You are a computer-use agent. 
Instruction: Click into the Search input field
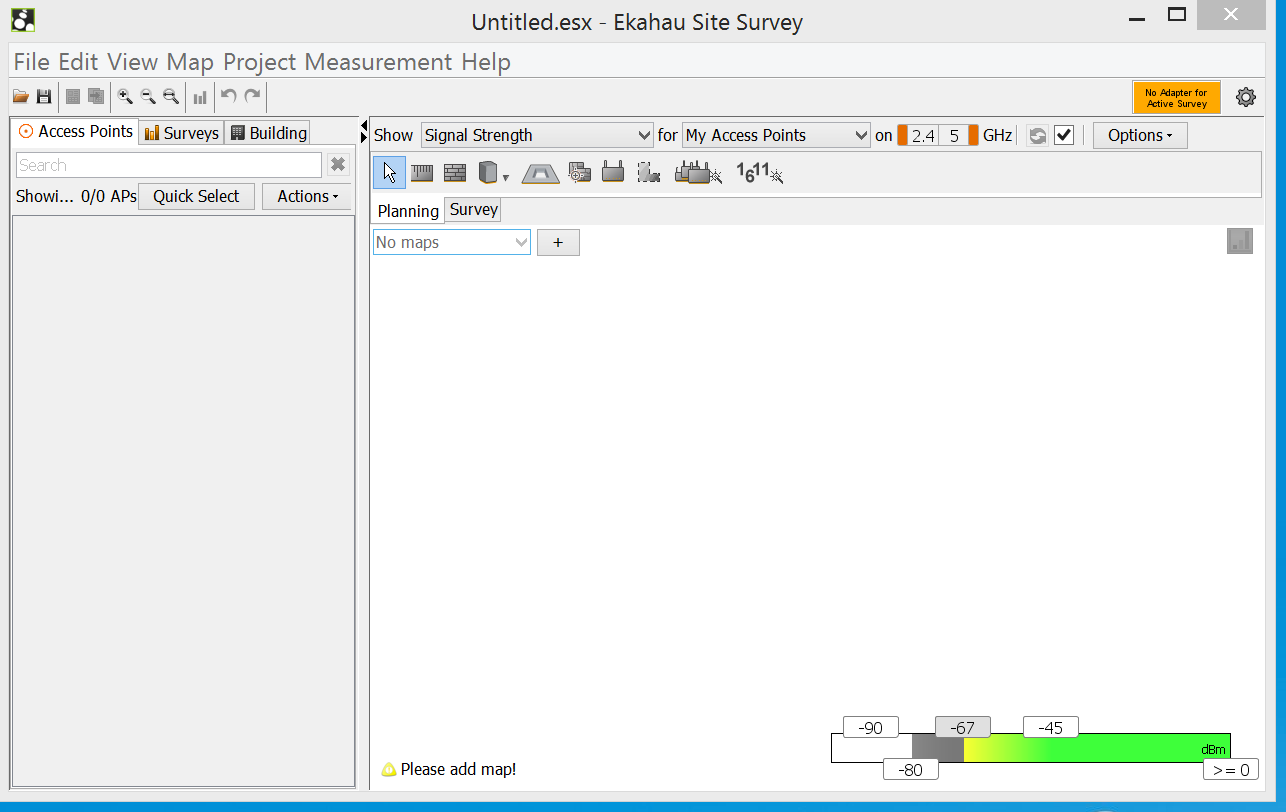click(x=169, y=165)
